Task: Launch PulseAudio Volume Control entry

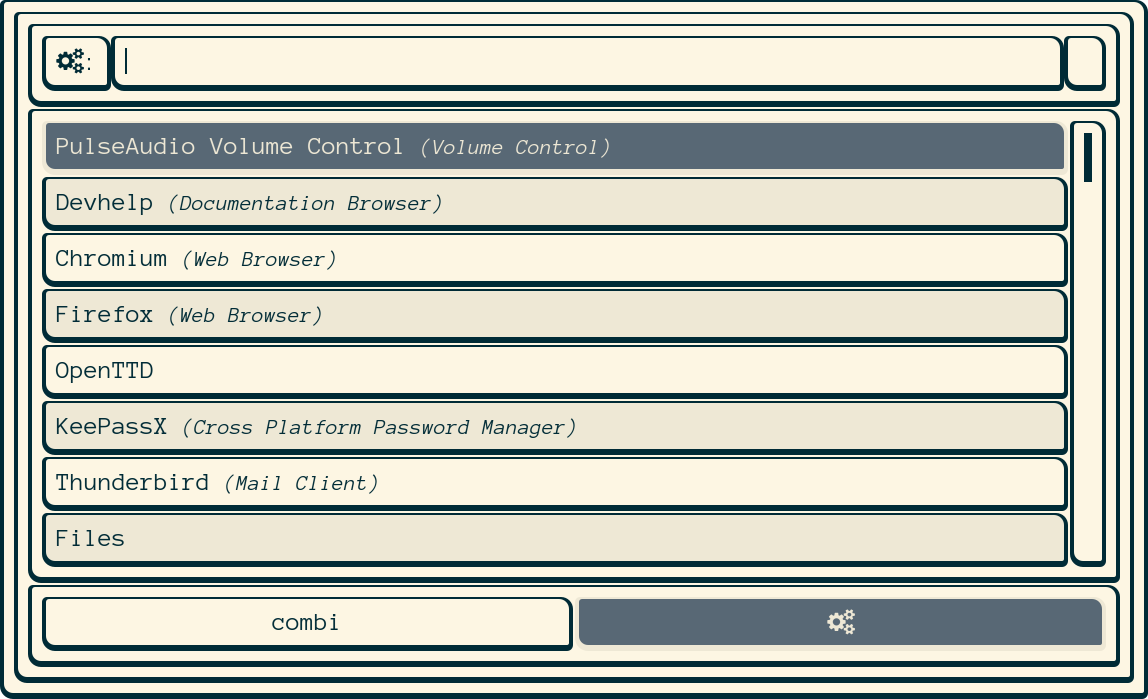Action: pos(229,147)
